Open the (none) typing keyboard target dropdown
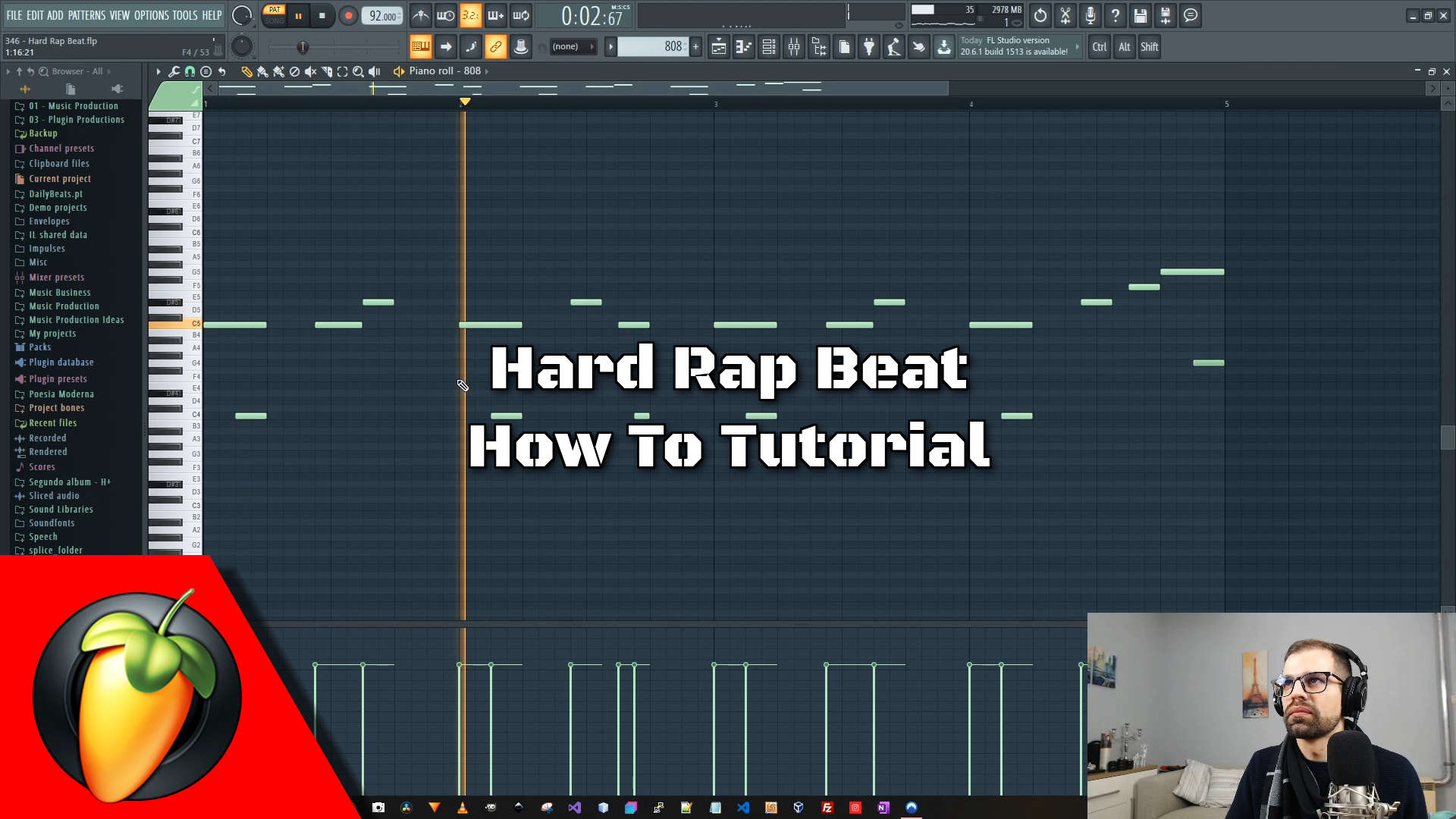This screenshot has width=1456, height=819. pos(573,46)
